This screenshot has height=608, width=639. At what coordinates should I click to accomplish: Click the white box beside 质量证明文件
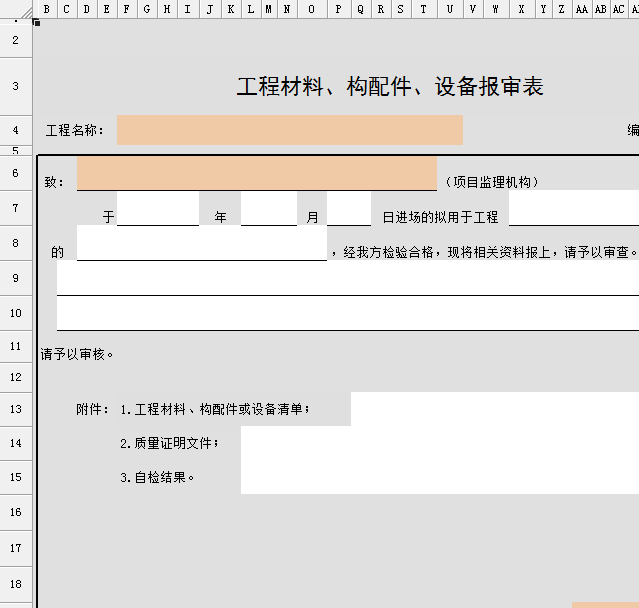click(439, 443)
